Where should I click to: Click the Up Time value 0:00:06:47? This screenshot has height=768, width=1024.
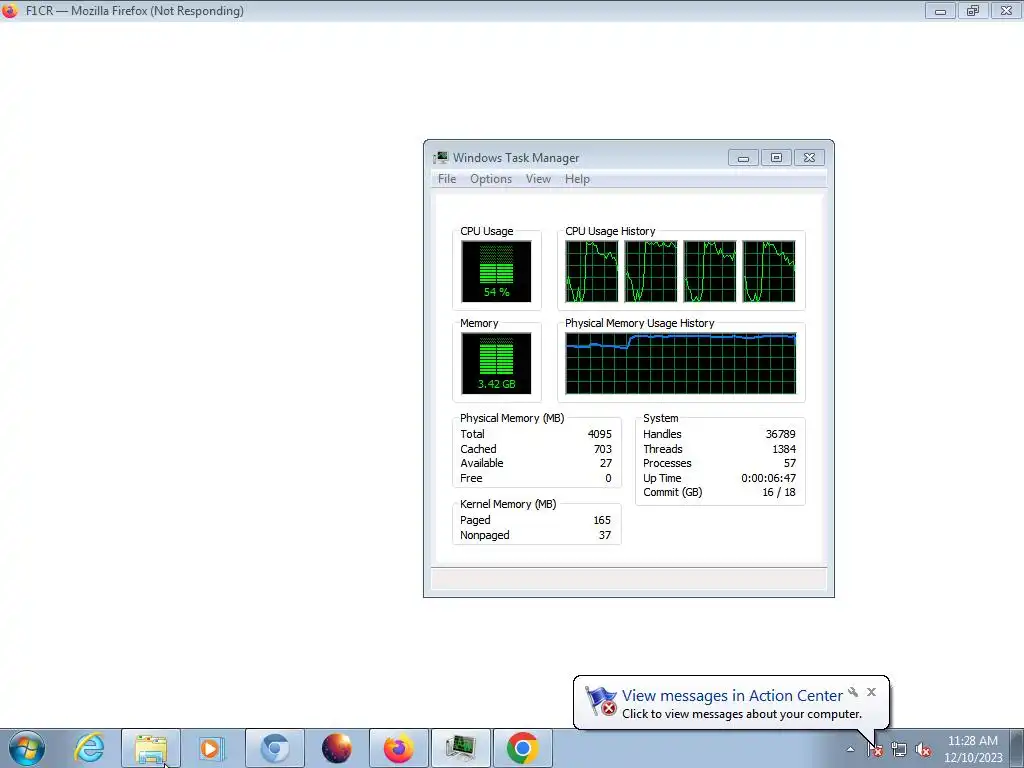click(769, 479)
